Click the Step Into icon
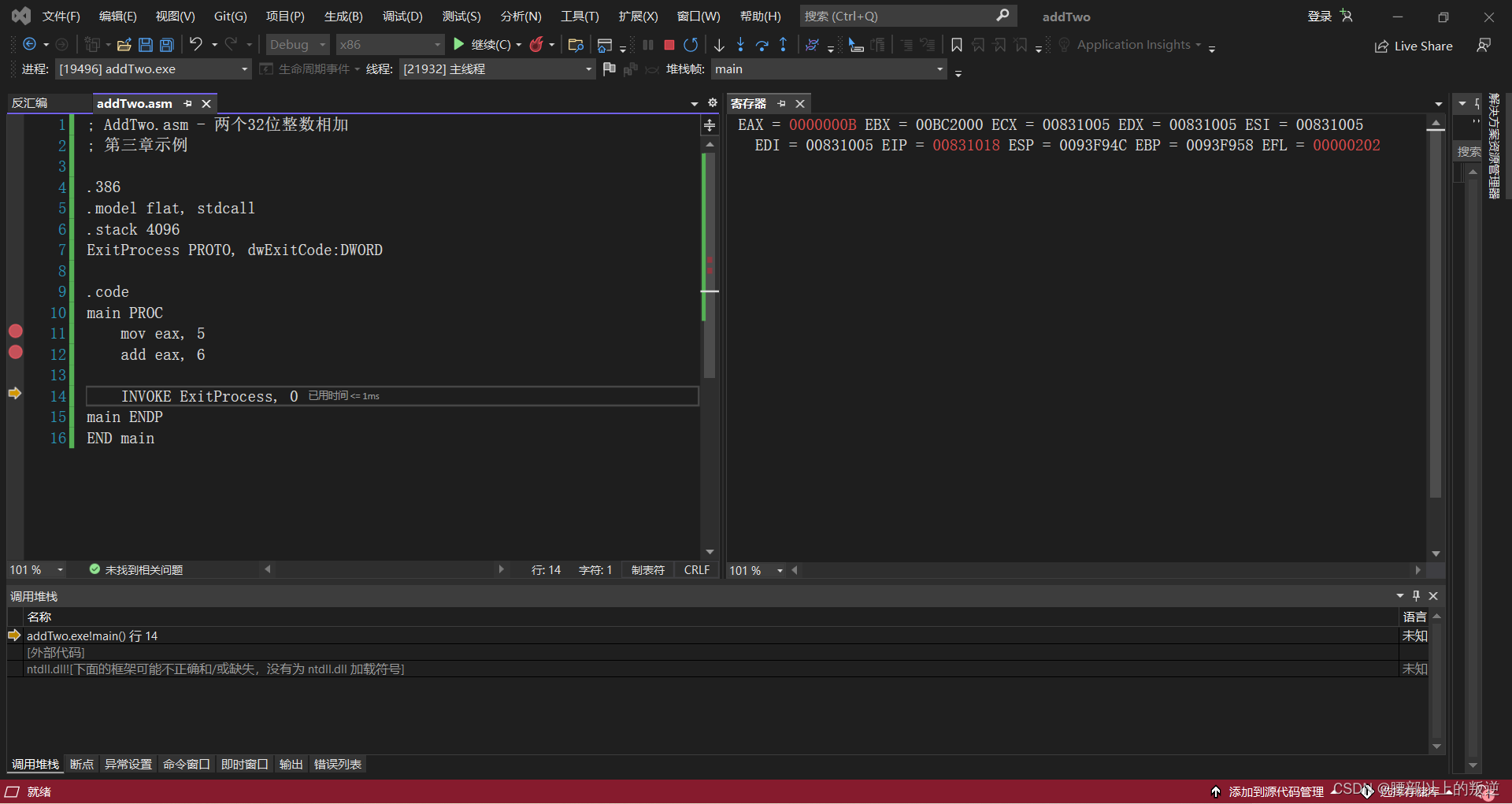Viewport: 1512px width, 804px height. tap(740, 45)
